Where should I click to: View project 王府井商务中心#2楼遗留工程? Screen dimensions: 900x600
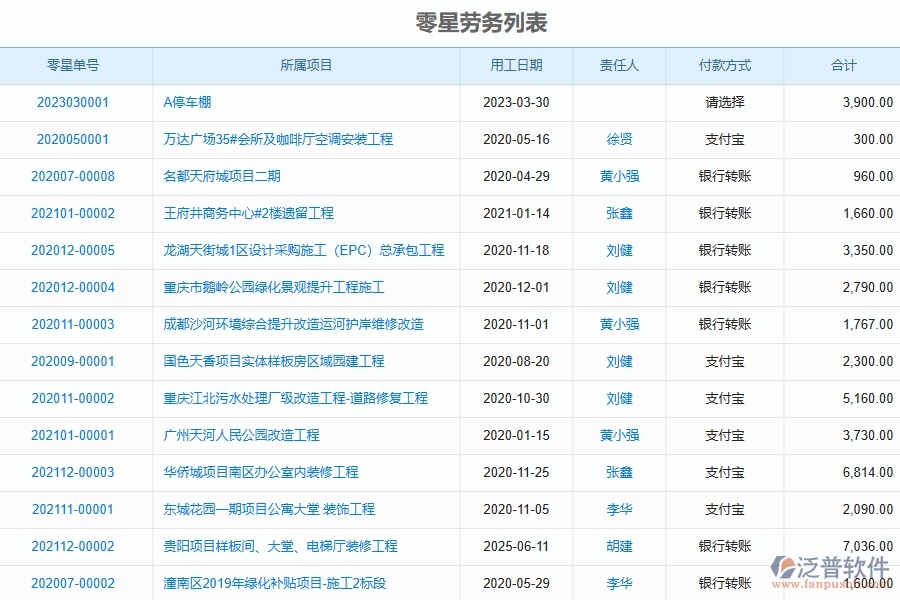[249, 213]
